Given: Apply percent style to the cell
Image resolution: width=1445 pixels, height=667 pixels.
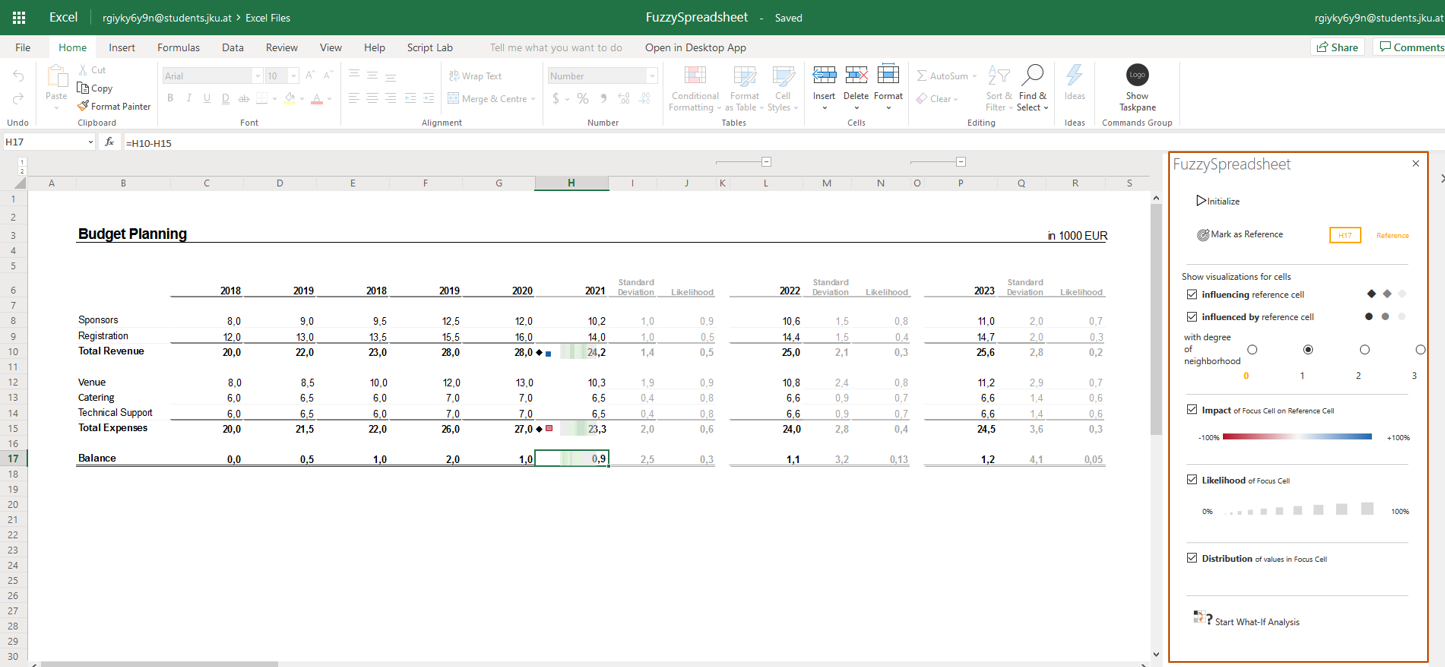Looking at the screenshot, I should 583,98.
